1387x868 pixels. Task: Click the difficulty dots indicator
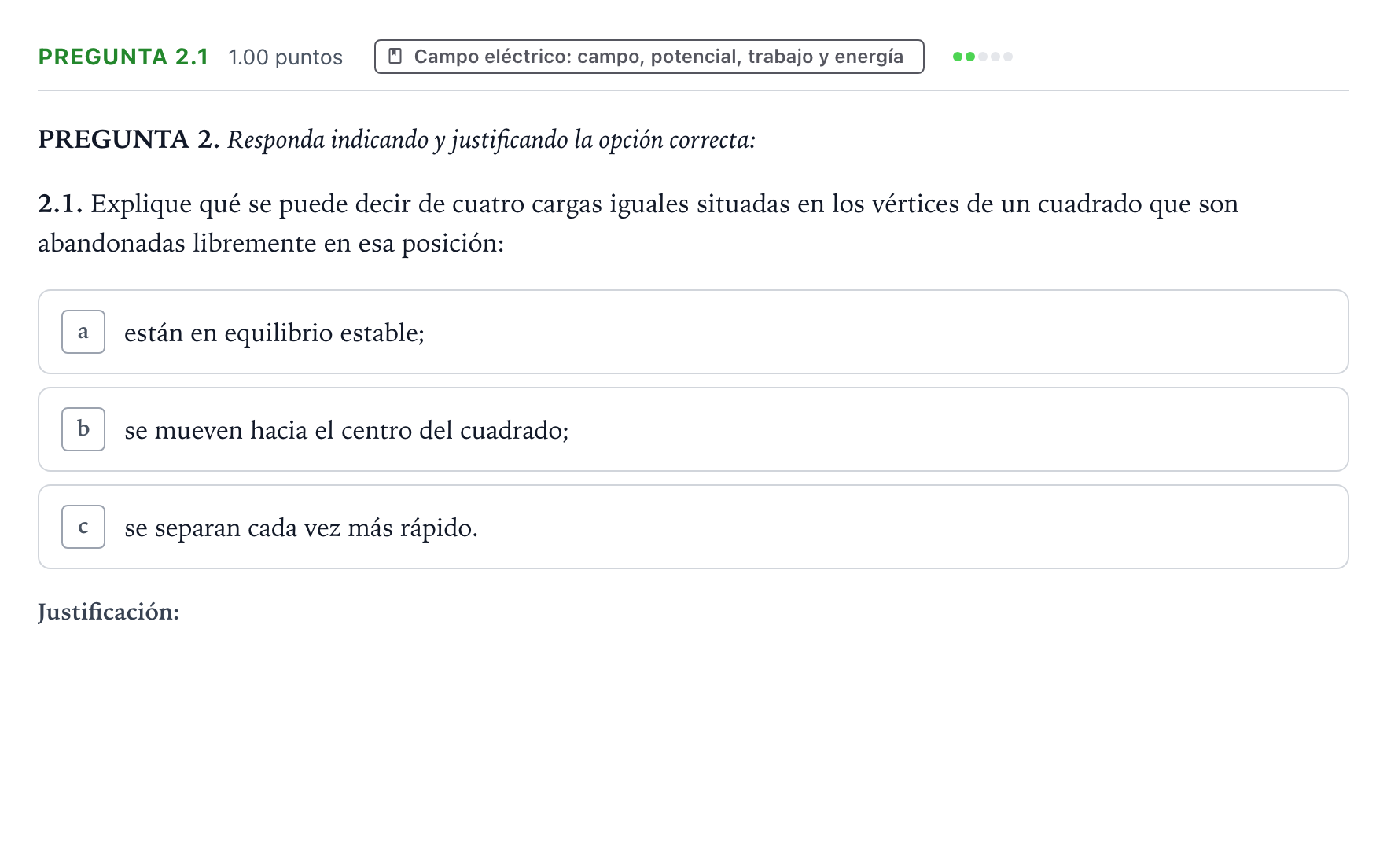(x=982, y=57)
